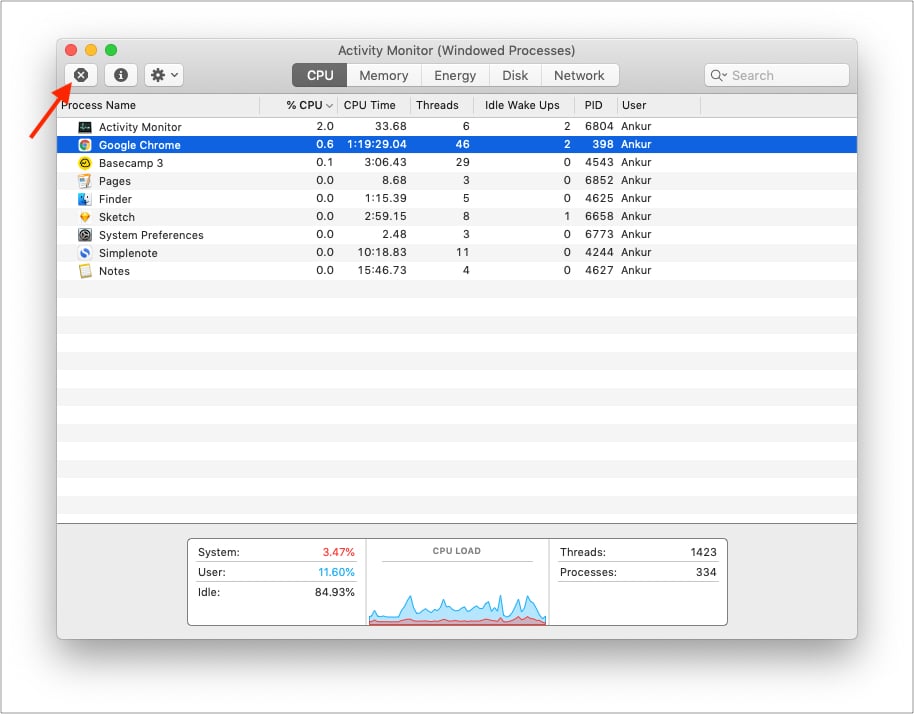Click the System Preferences icon in the list
Viewport: 914px width, 714px height.
click(86, 234)
